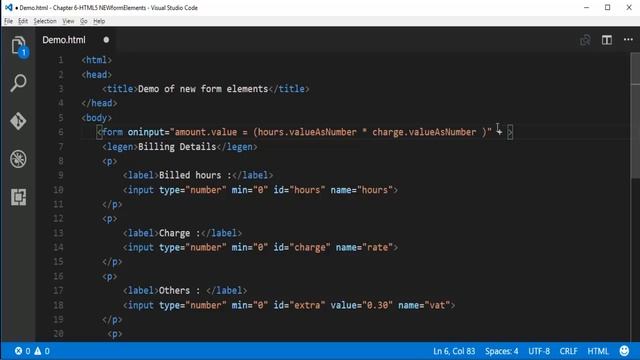This screenshot has height=360, width=640.
Task: Open the Debug view in activity bar
Action: tap(18, 159)
